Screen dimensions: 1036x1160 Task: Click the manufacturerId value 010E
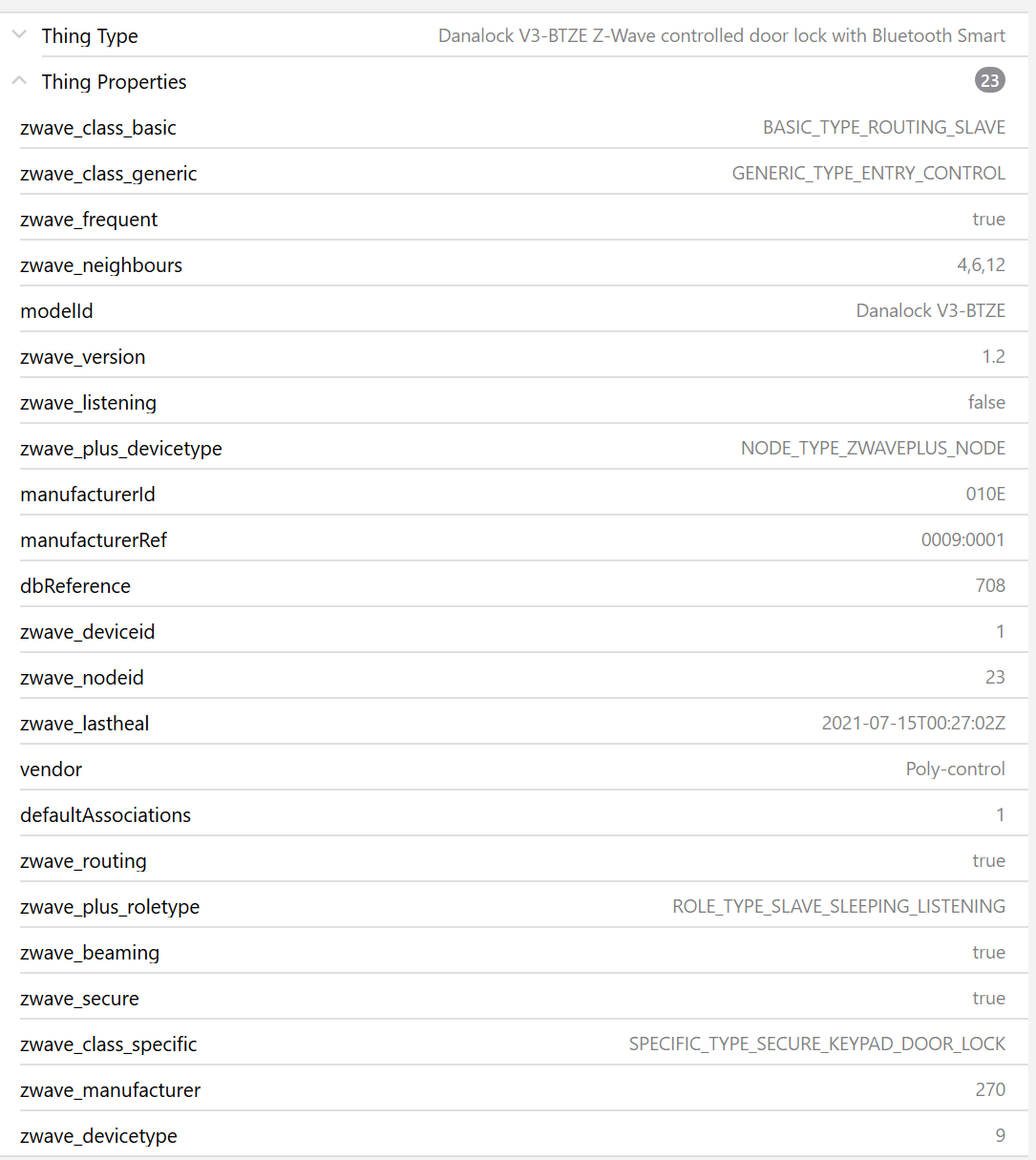pos(985,495)
